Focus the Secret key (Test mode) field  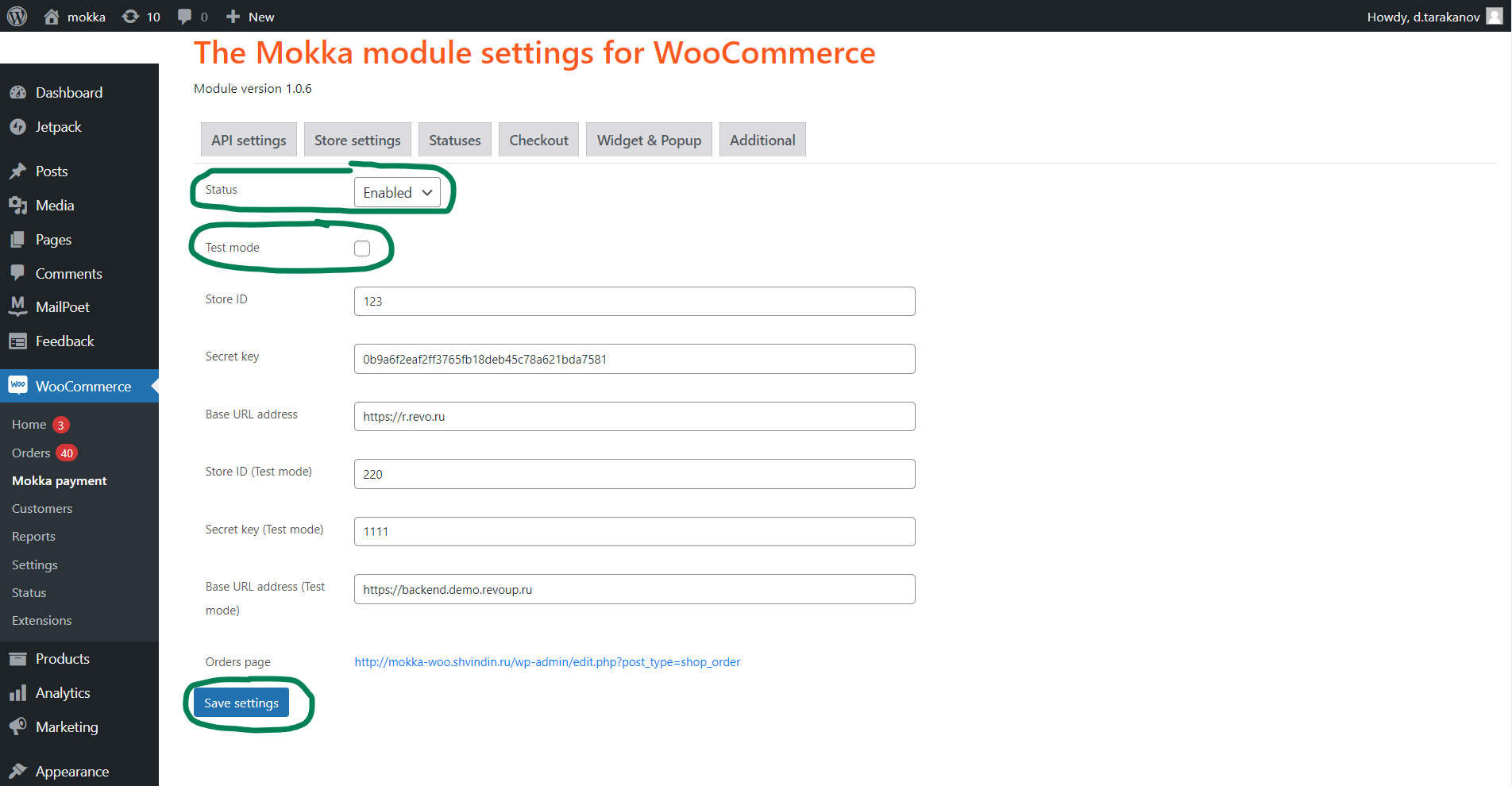click(x=634, y=531)
